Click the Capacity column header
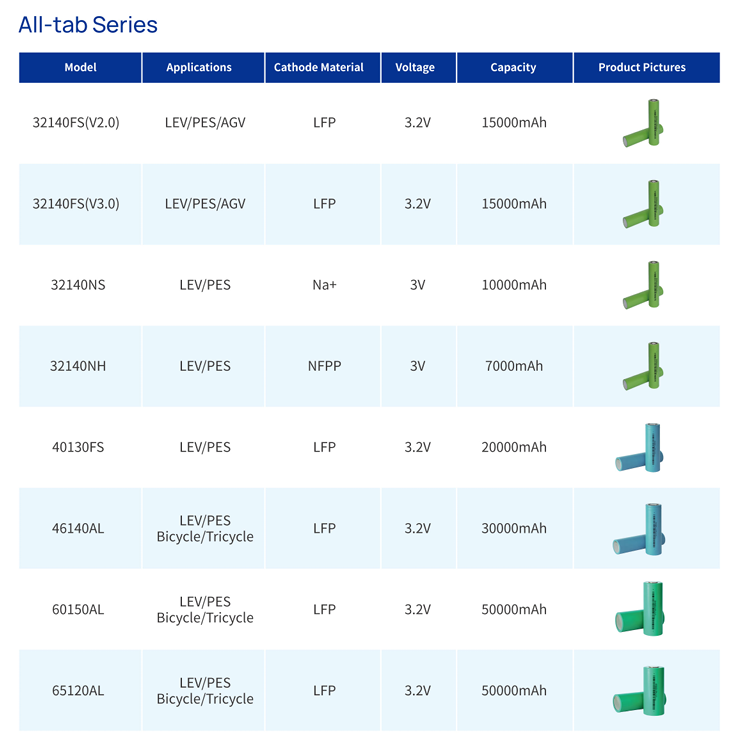 [514, 68]
